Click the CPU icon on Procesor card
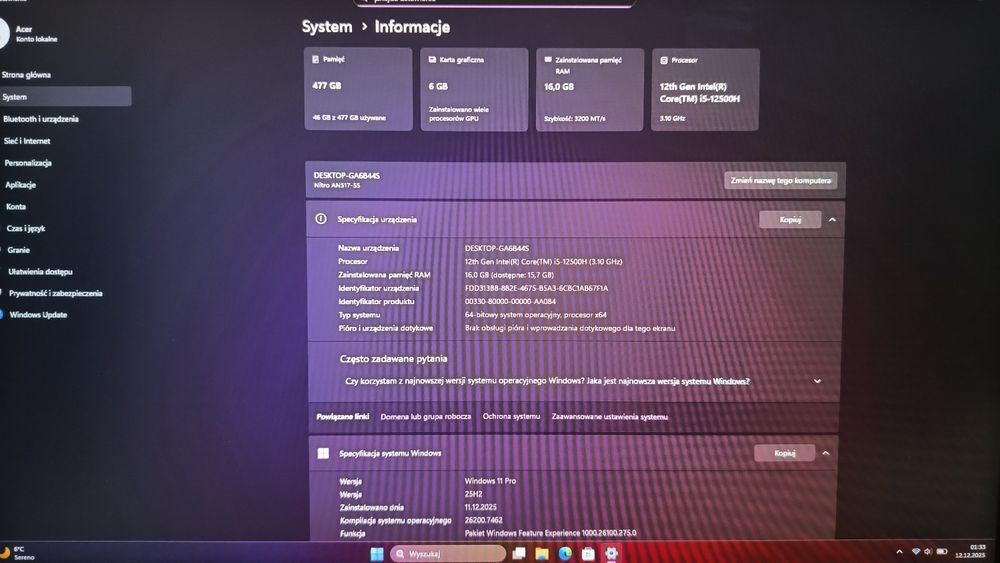The width and height of the screenshot is (1000, 563). (x=664, y=60)
